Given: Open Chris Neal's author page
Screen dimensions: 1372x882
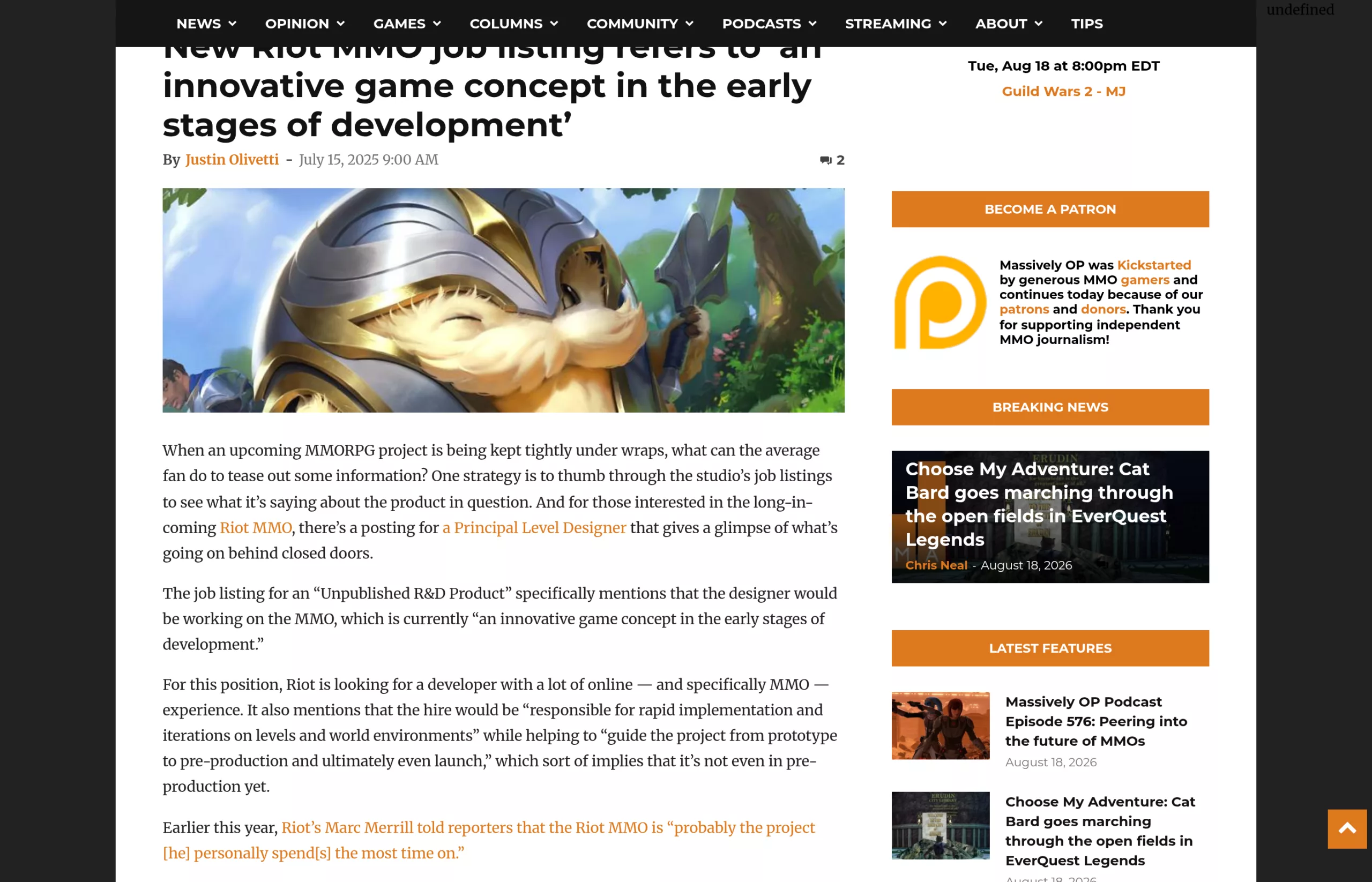Looking at the screenshot, I should tap(936, 565).
